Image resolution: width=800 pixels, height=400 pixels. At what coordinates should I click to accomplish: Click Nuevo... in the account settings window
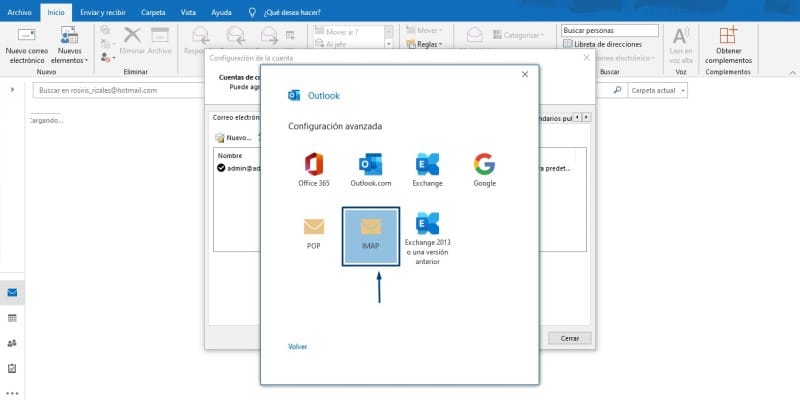pos(234,138)
